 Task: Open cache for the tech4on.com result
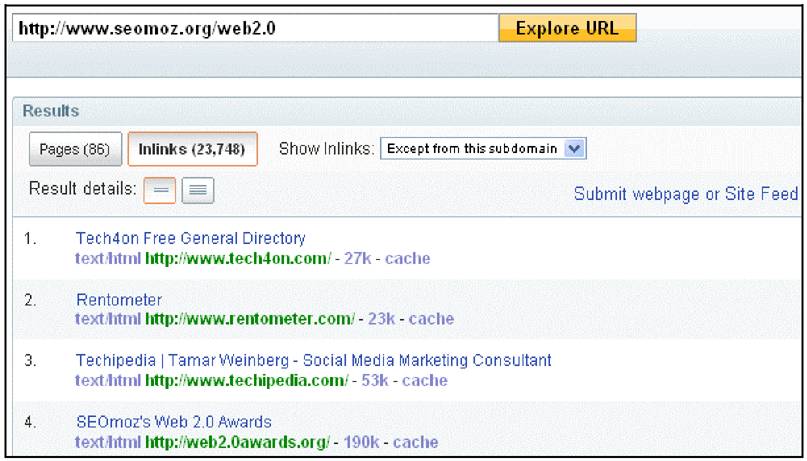[x=407, y=258]
